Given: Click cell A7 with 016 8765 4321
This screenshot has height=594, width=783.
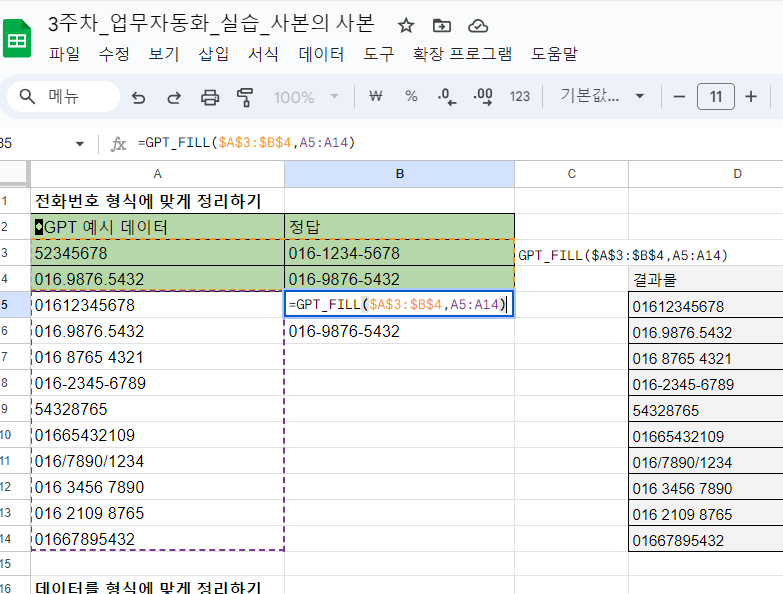Looking at the screenshot, I should pyautogui.click(x=157, y=357).
